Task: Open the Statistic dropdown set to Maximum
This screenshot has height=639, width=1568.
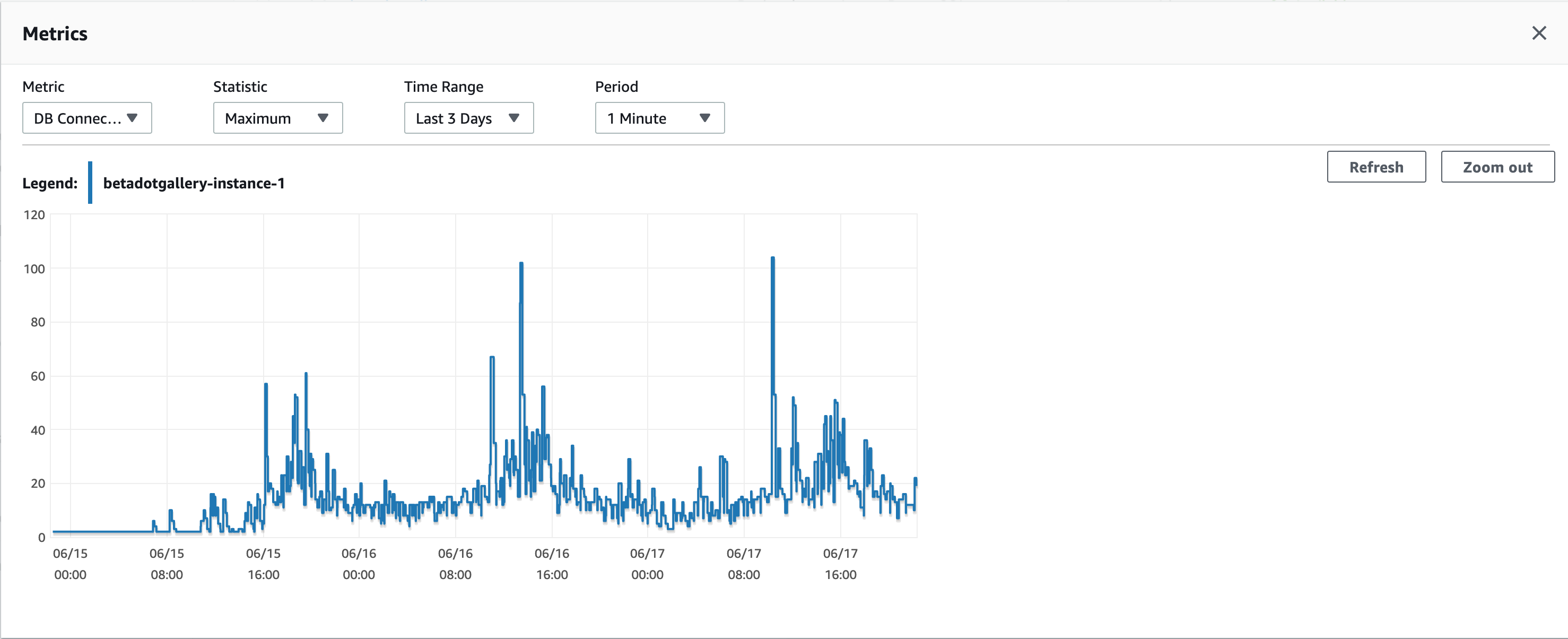Action: (x=277, y=118)
